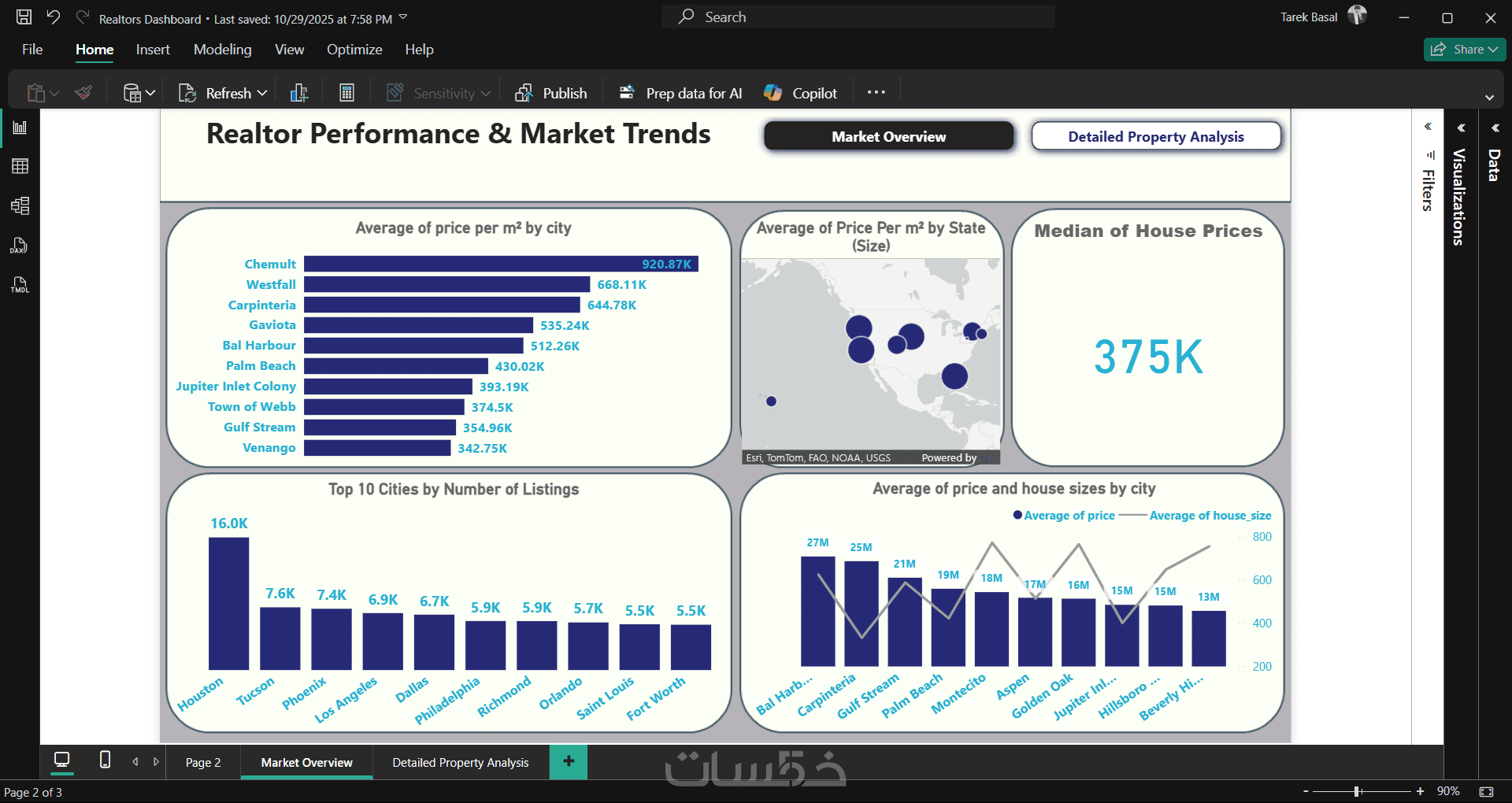Open the Help tab

tap(419, 50)
